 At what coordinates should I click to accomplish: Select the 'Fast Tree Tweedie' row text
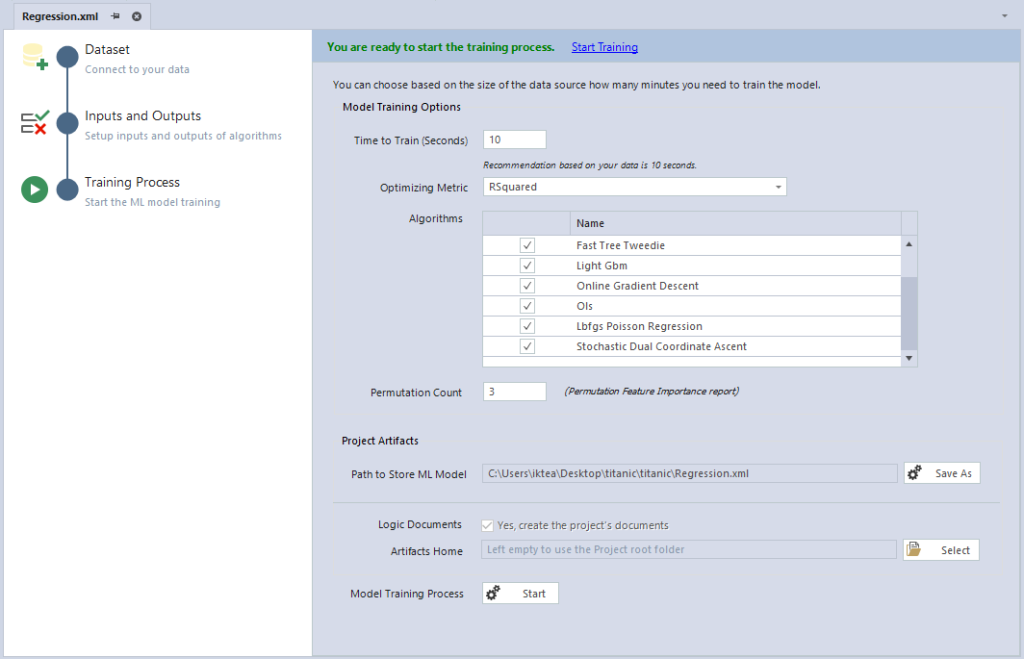point(620,246)
